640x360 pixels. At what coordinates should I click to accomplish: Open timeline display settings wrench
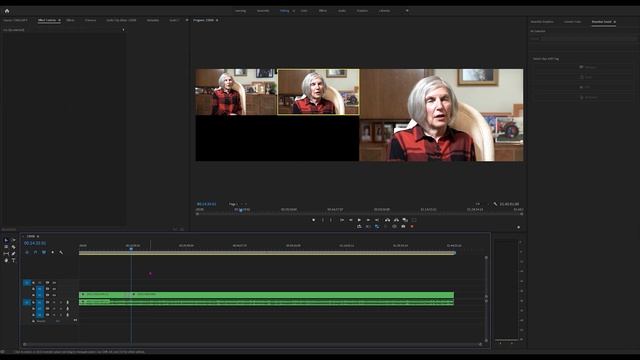tap(61, 253)
